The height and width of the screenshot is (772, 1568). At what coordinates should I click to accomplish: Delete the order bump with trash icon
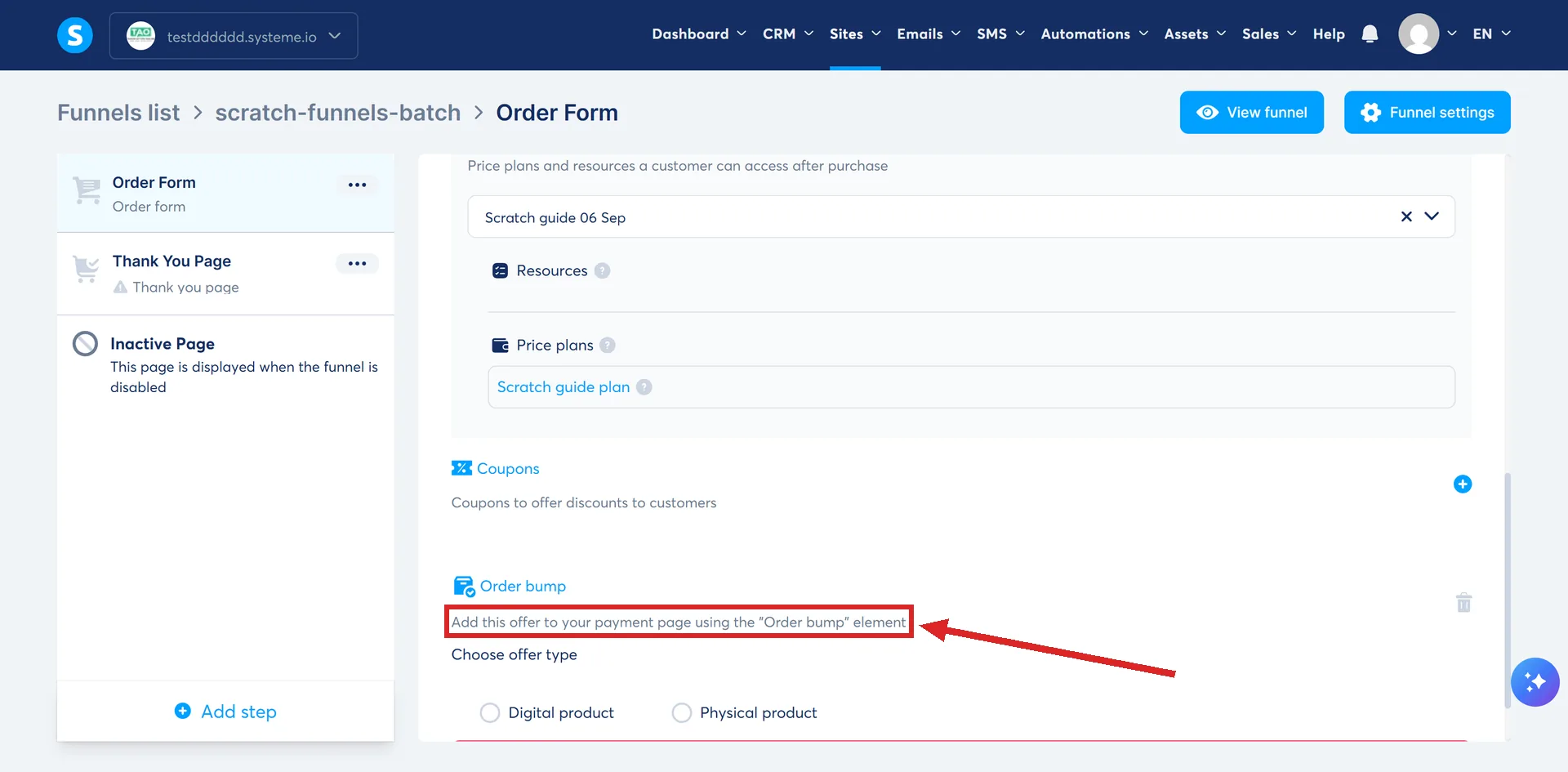(x=1463, y=602)
